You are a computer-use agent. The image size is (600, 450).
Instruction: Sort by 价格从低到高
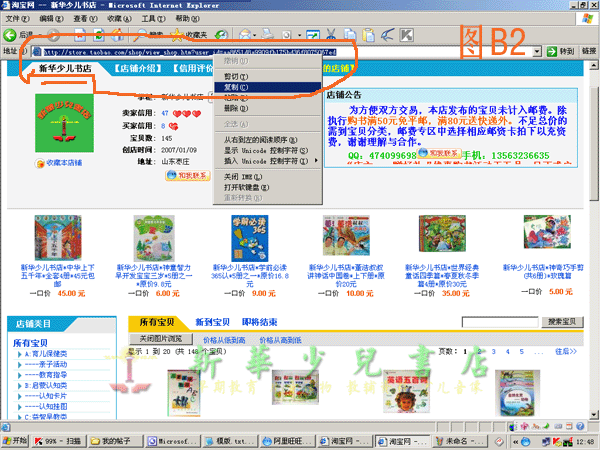click(x=224, y=340)
